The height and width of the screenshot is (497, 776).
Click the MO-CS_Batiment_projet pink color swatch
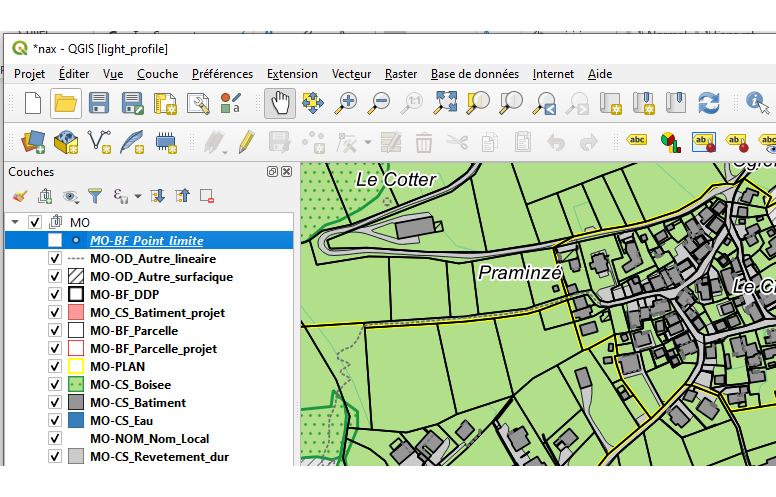(x=75, y=313)
